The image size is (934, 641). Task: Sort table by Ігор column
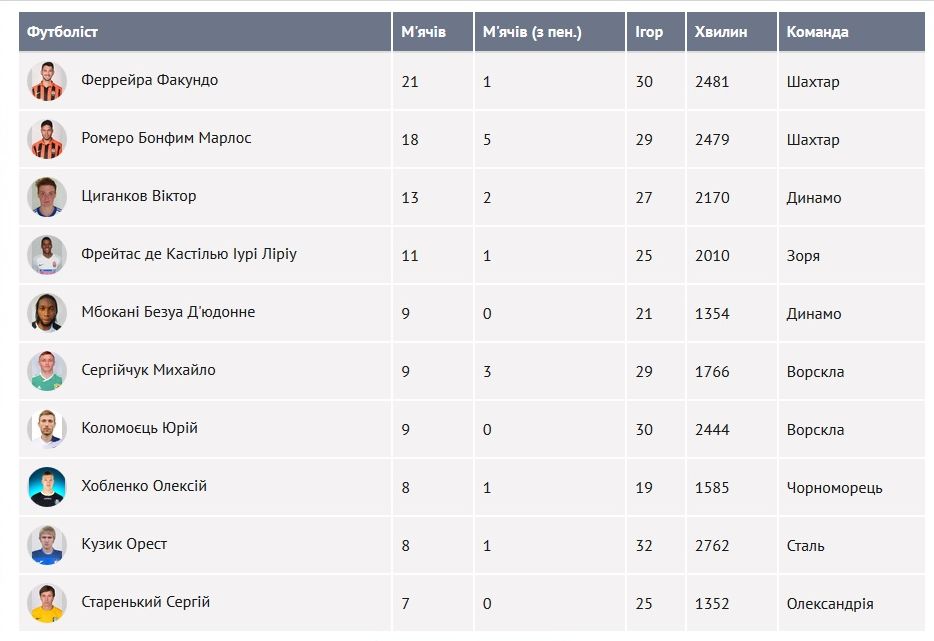coord(649,32)
